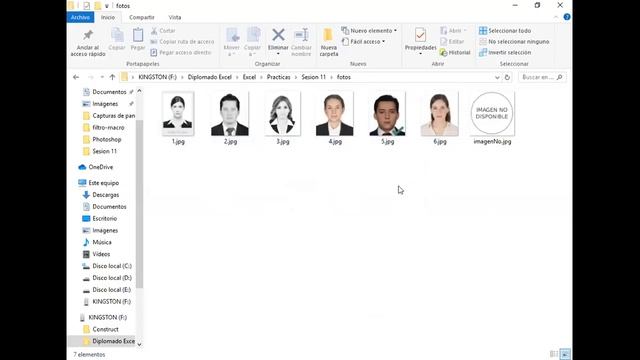Select Construct folder in tree
The image size is (640, 360).
click(100, 329)
